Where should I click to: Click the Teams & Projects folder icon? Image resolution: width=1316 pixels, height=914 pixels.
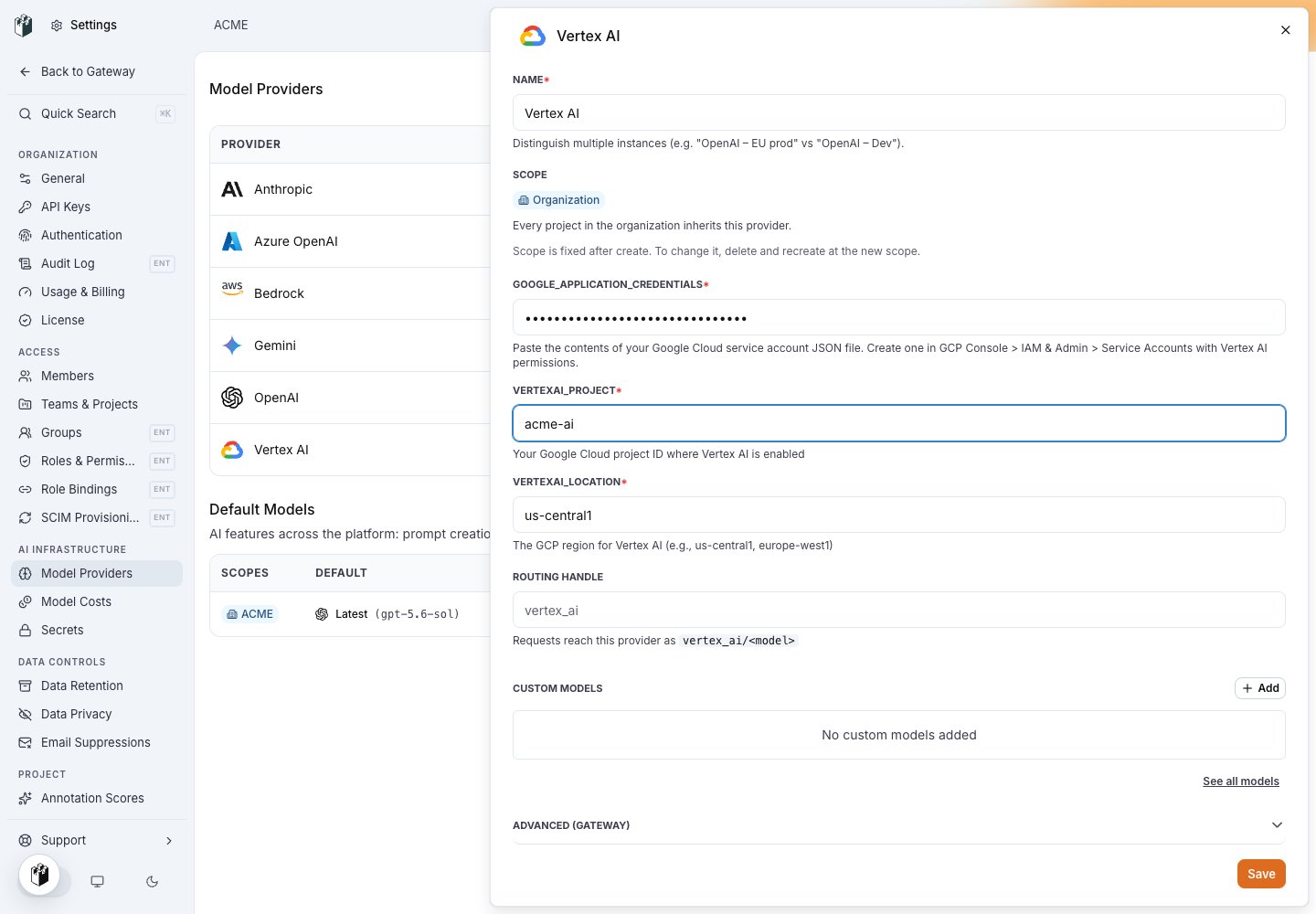click(x=26, y=404)
